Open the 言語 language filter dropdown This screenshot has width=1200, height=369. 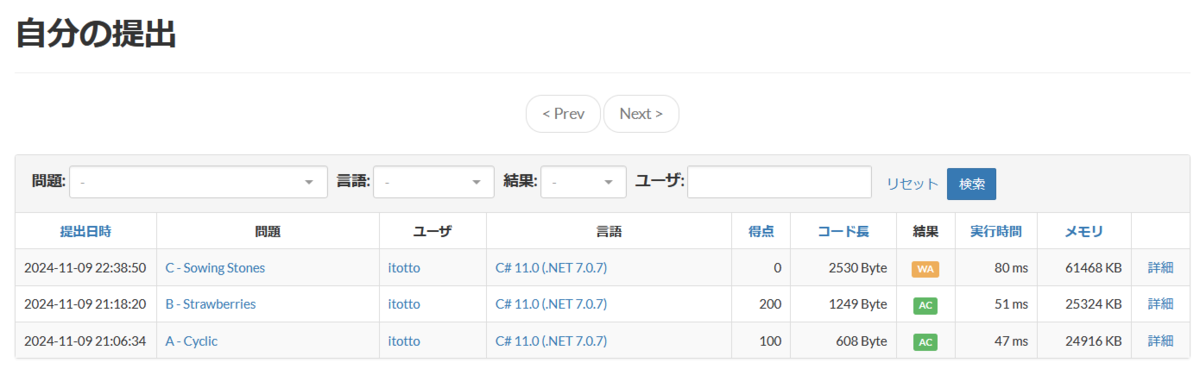434,182
